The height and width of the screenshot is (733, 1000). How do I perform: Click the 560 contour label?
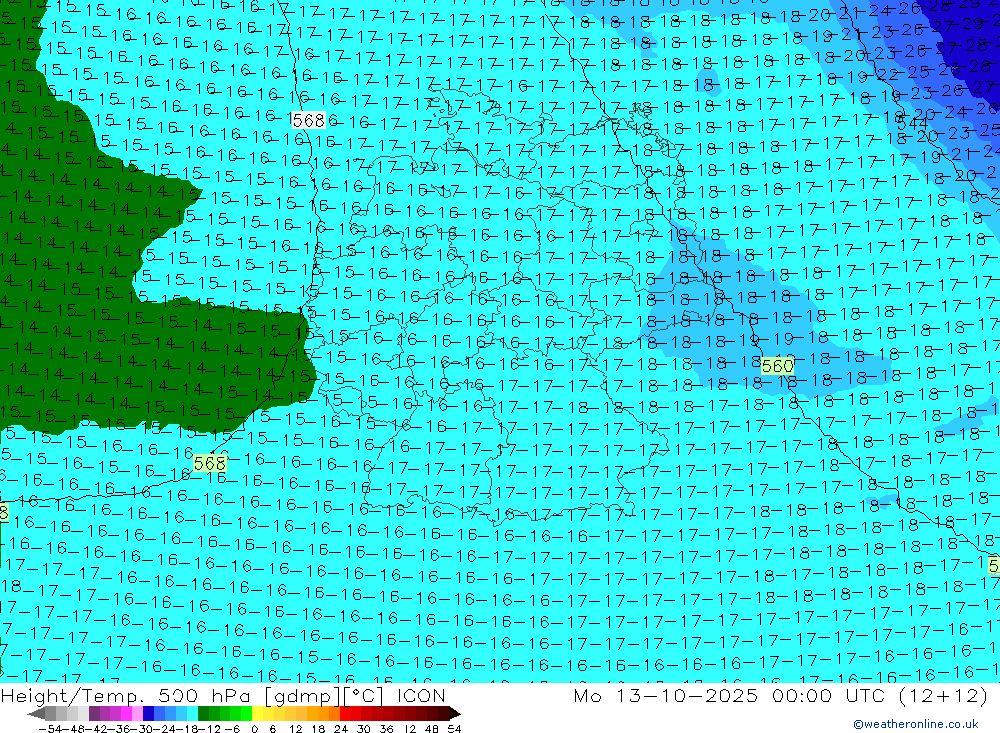[777, 366]
